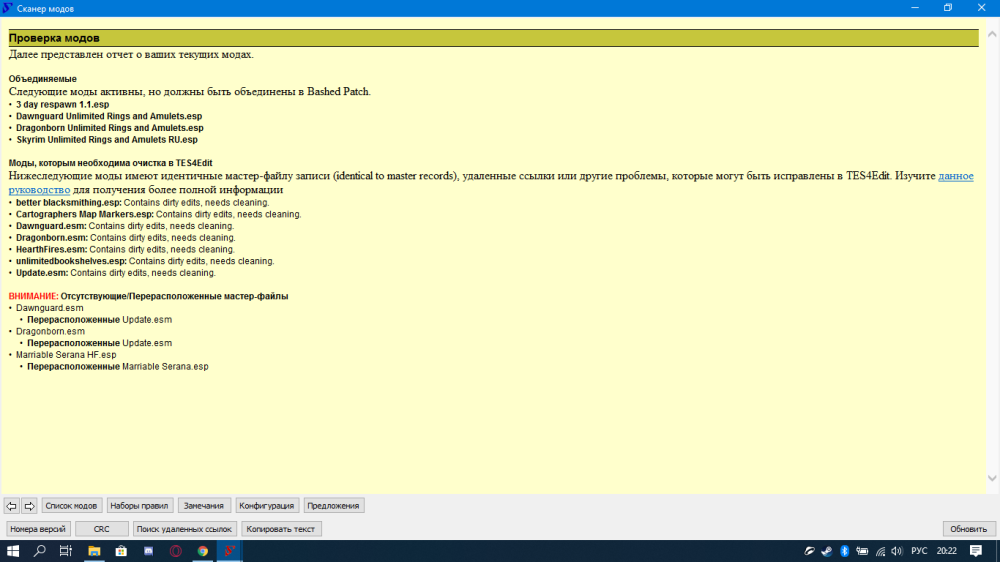This screenshot has width=1000, height=562.
Task: Toggle Список модов button
Action: coord(71,506)
